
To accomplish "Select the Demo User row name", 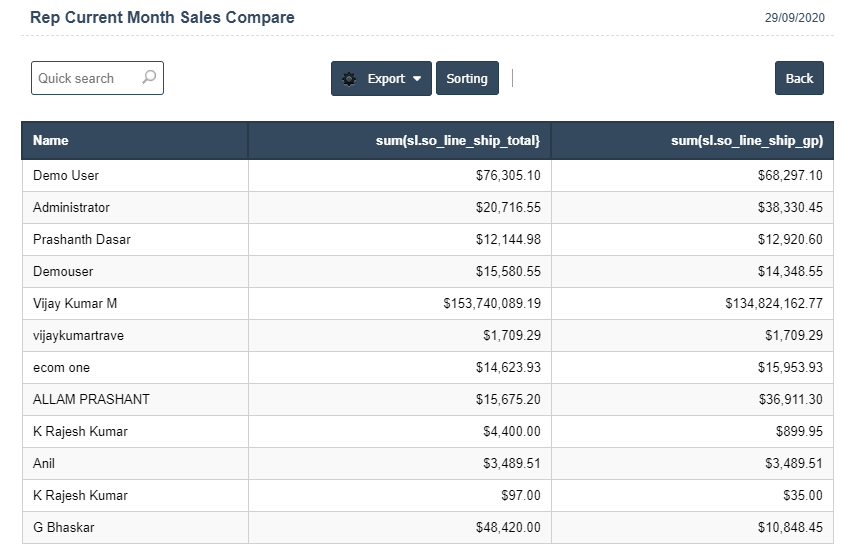I will 66,176.
